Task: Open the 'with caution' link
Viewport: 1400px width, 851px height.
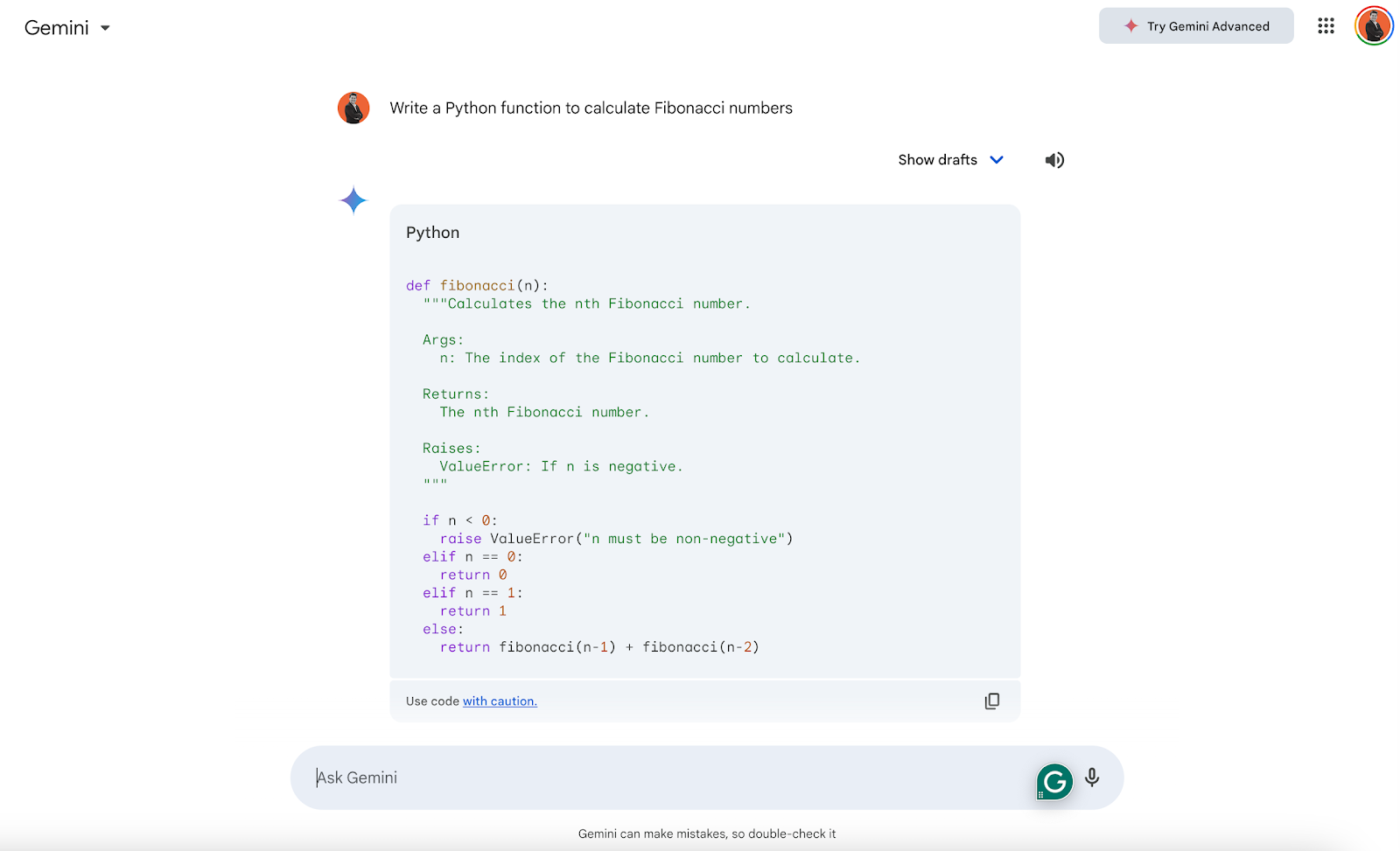Action: coord(499,701)
